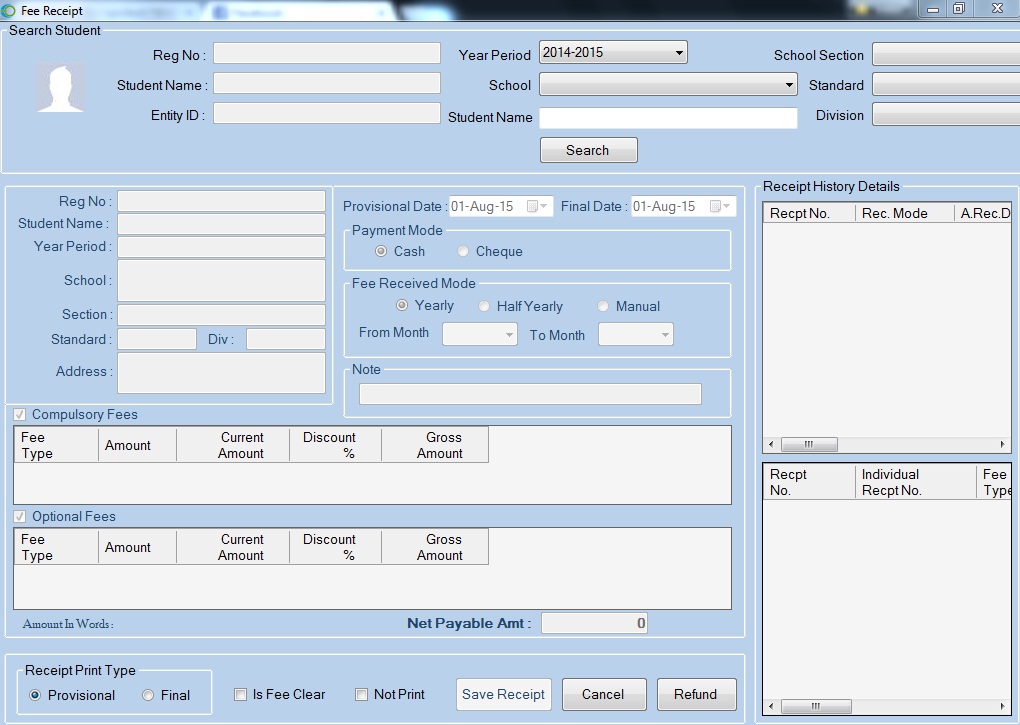The width and height of the screenshot is (1020, 725).
Task: Open the Provisional Date calendar picker
Action: [538, 206]
